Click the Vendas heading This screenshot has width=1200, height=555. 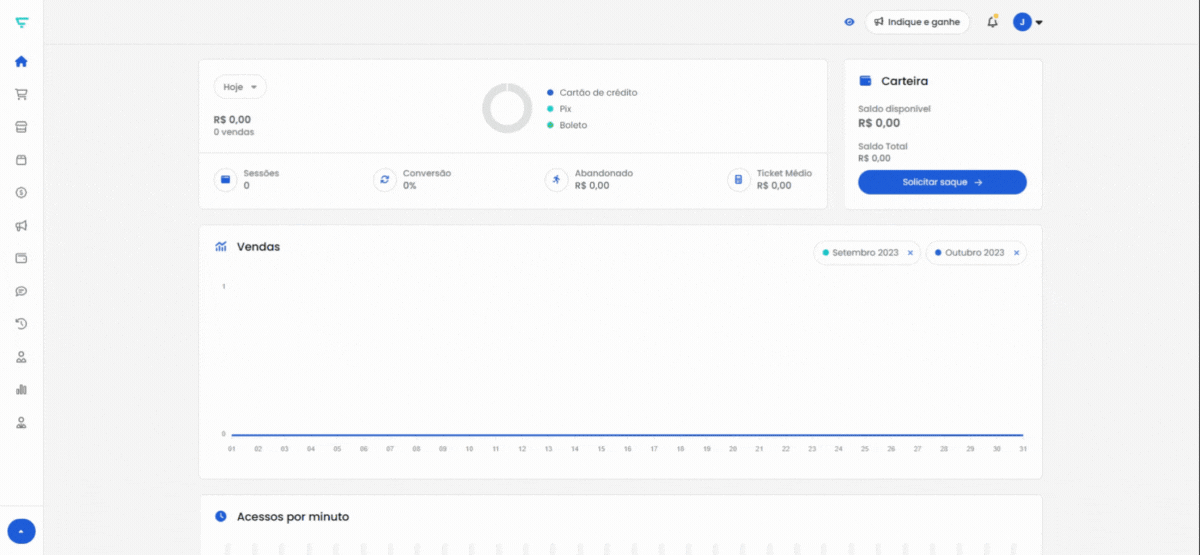(258, 246)
